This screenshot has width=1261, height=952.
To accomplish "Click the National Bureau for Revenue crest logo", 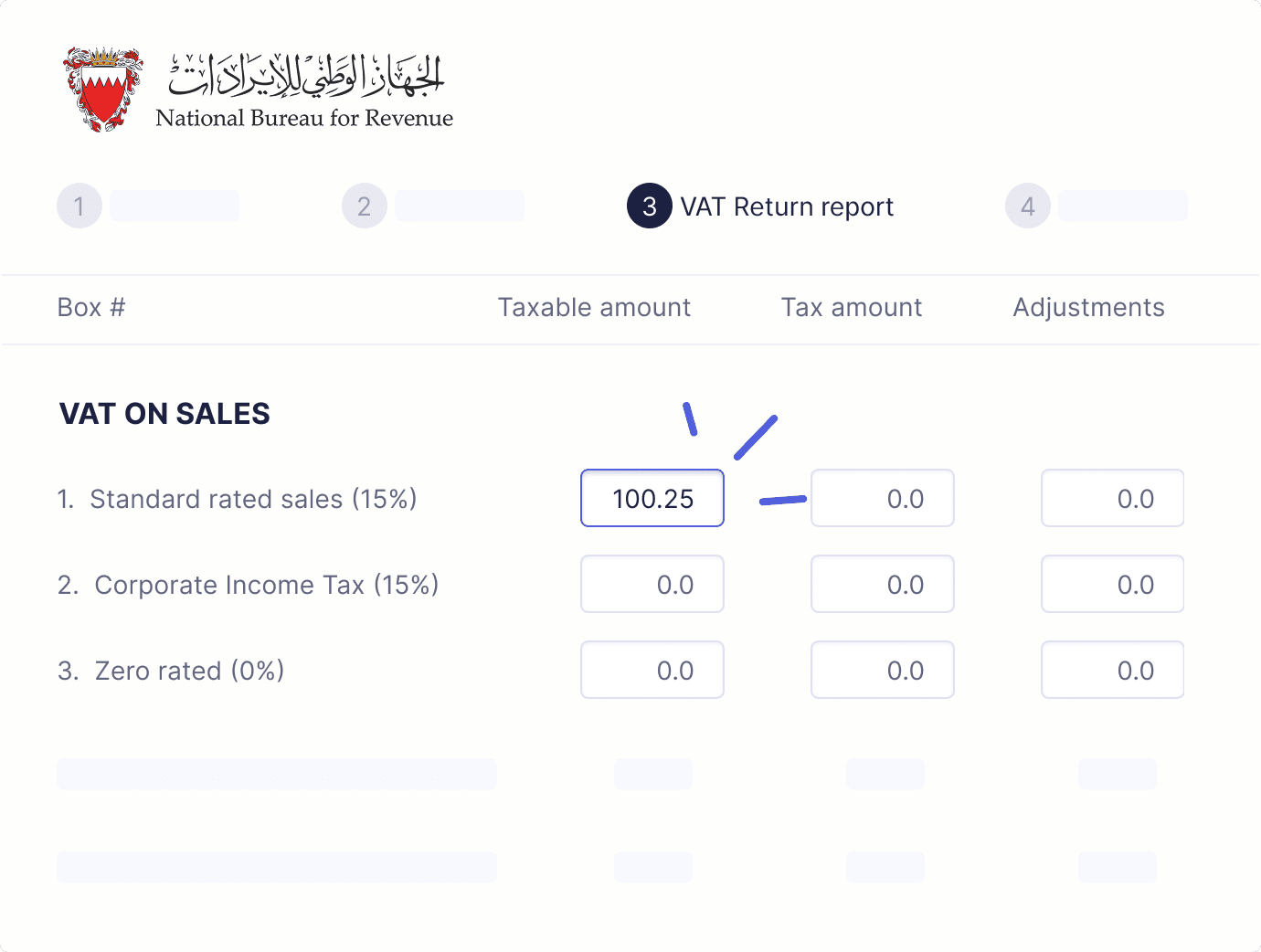I will [102, 90].
